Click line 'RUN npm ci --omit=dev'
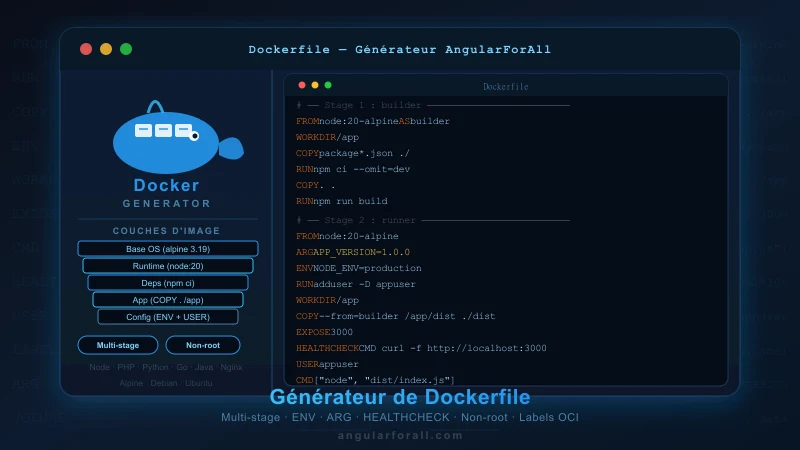The width and height of the screenshot is (800, 450). point(353,169)
